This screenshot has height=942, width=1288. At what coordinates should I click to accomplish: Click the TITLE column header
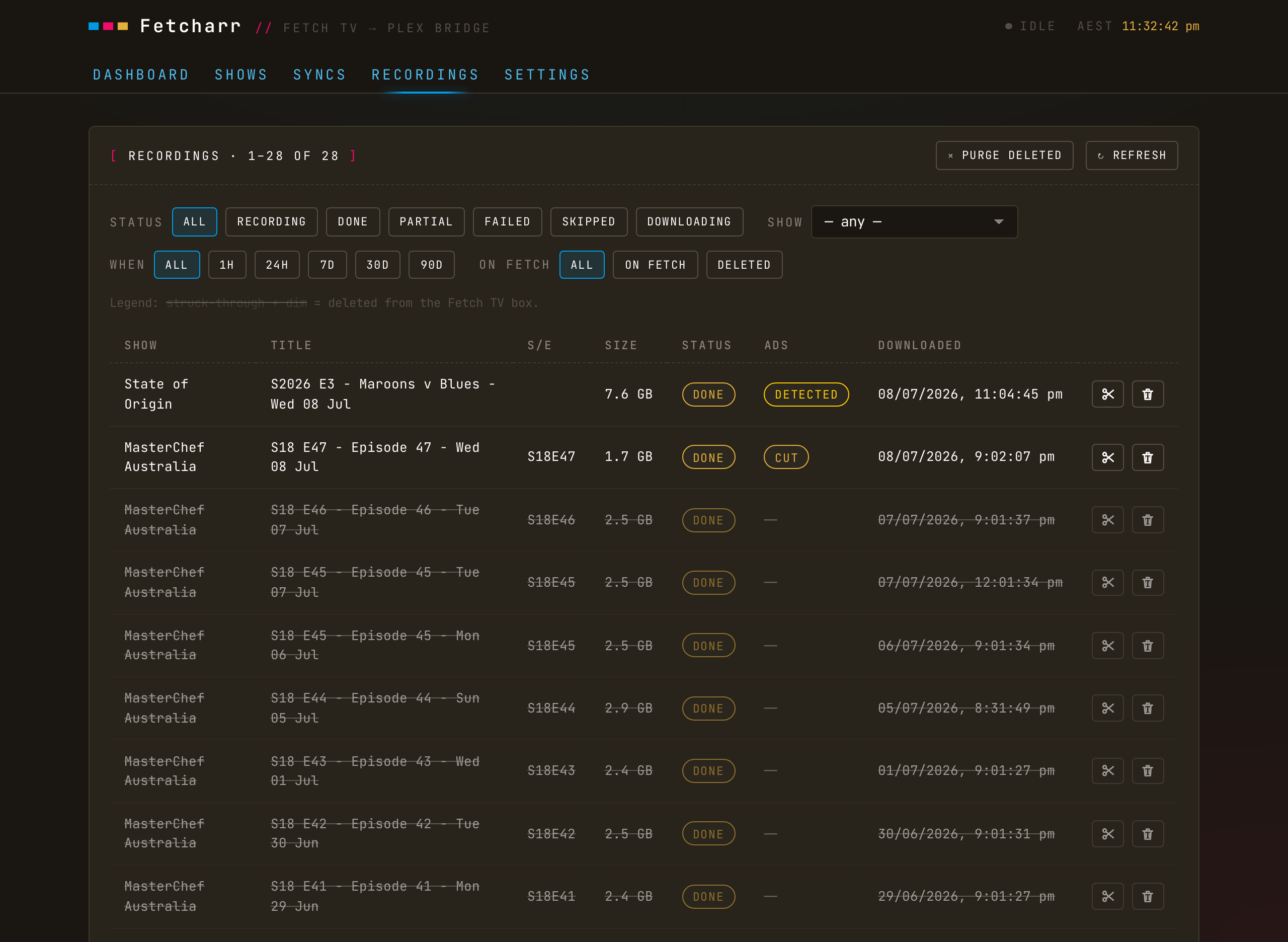(x=291, y=346)
